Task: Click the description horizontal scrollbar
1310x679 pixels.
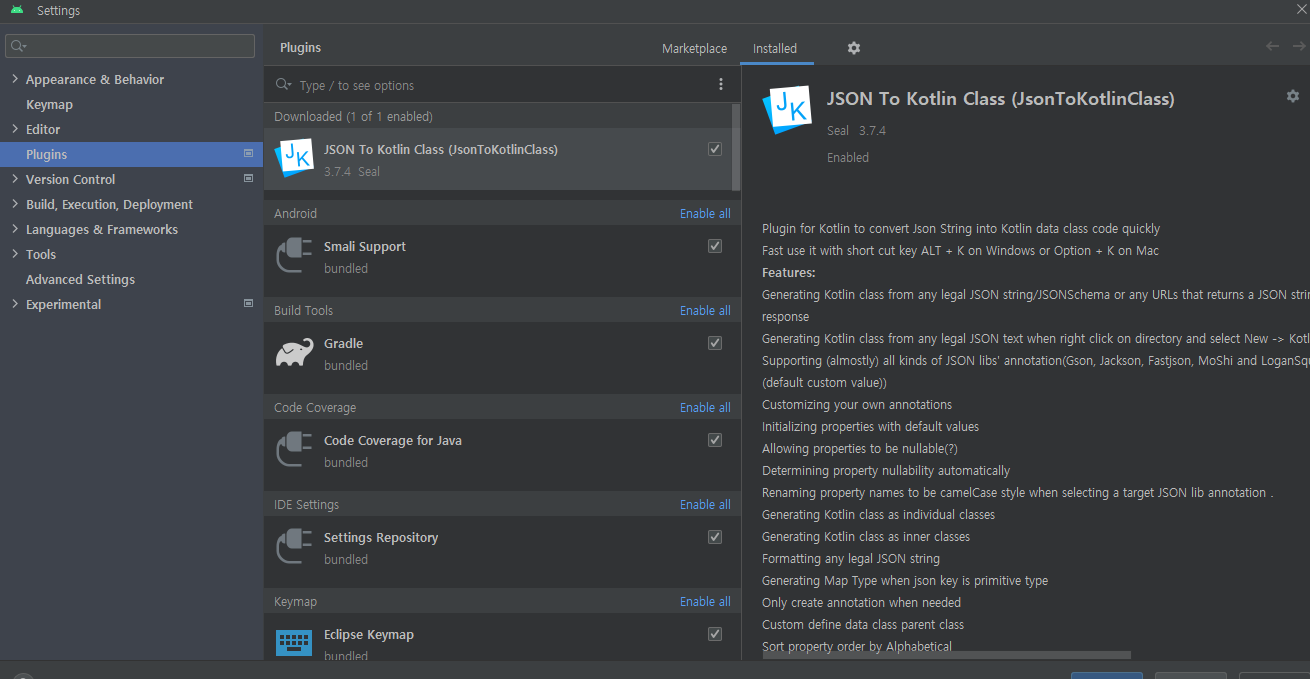Action: (x=947, y=655)
